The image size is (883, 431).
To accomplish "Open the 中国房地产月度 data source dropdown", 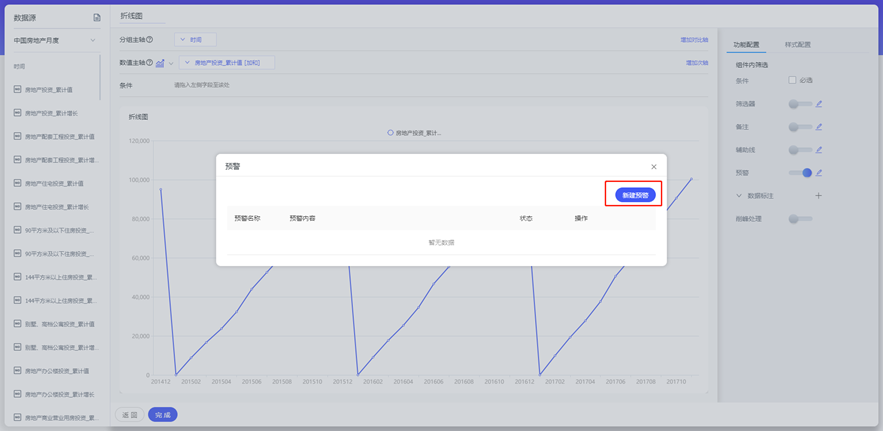I will (x=93, y=41).
